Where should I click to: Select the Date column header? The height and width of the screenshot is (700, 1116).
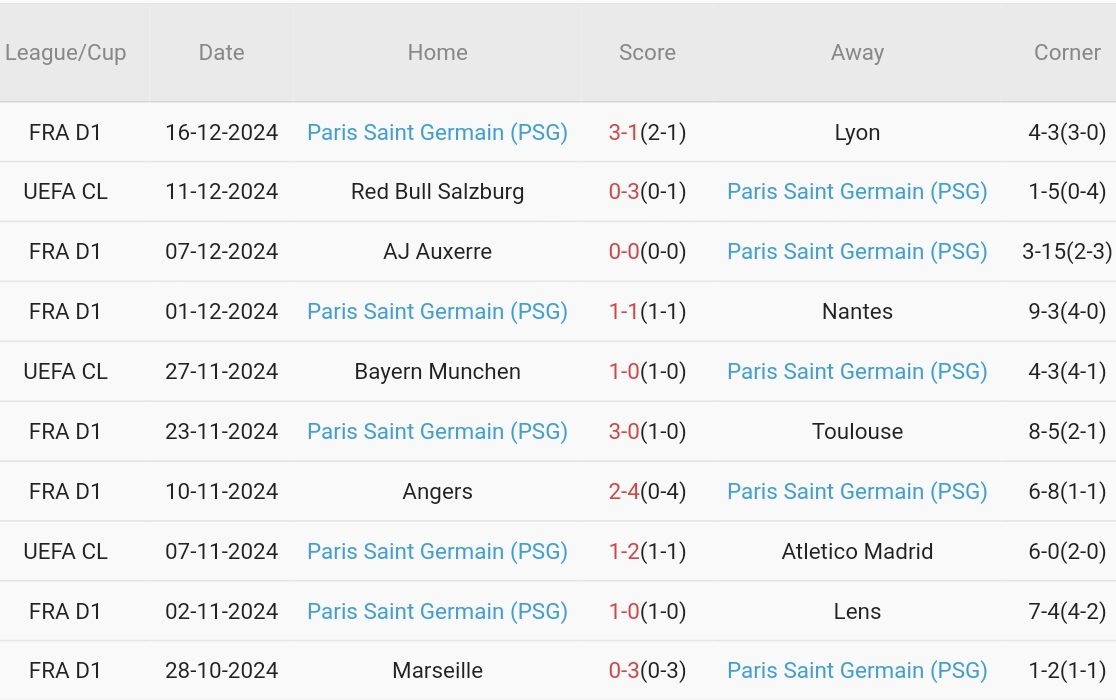[x=221, y=53]
